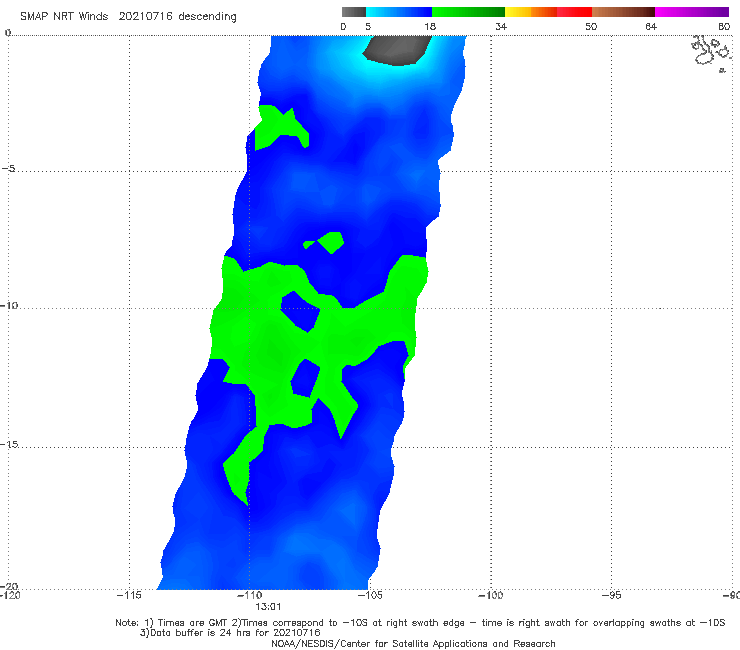Viewport: 740px width, 650px height.
Task: Click the NOAA/NESDIS credit line
Action: pos(413,643)
